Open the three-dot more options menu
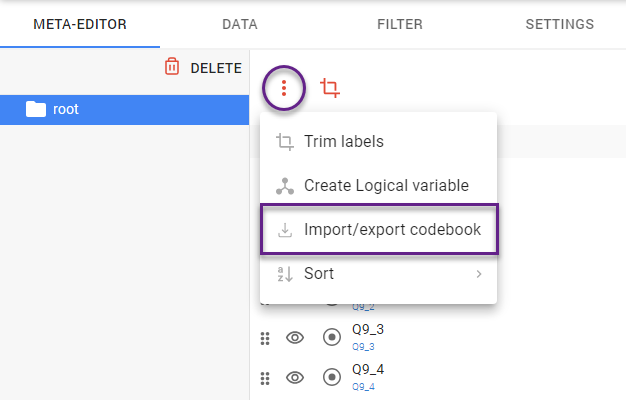The image size is (626, 400). click(x=284, y=89)
